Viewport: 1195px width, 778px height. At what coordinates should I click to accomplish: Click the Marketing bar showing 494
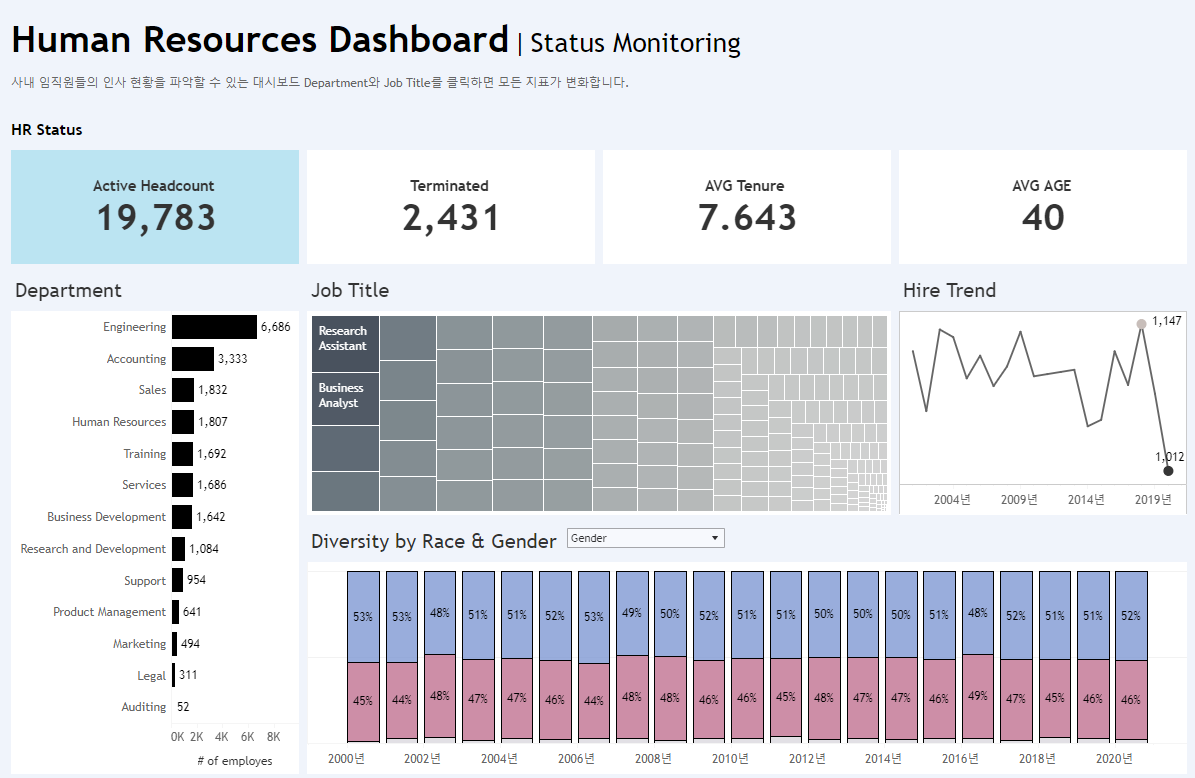(174, 643)
